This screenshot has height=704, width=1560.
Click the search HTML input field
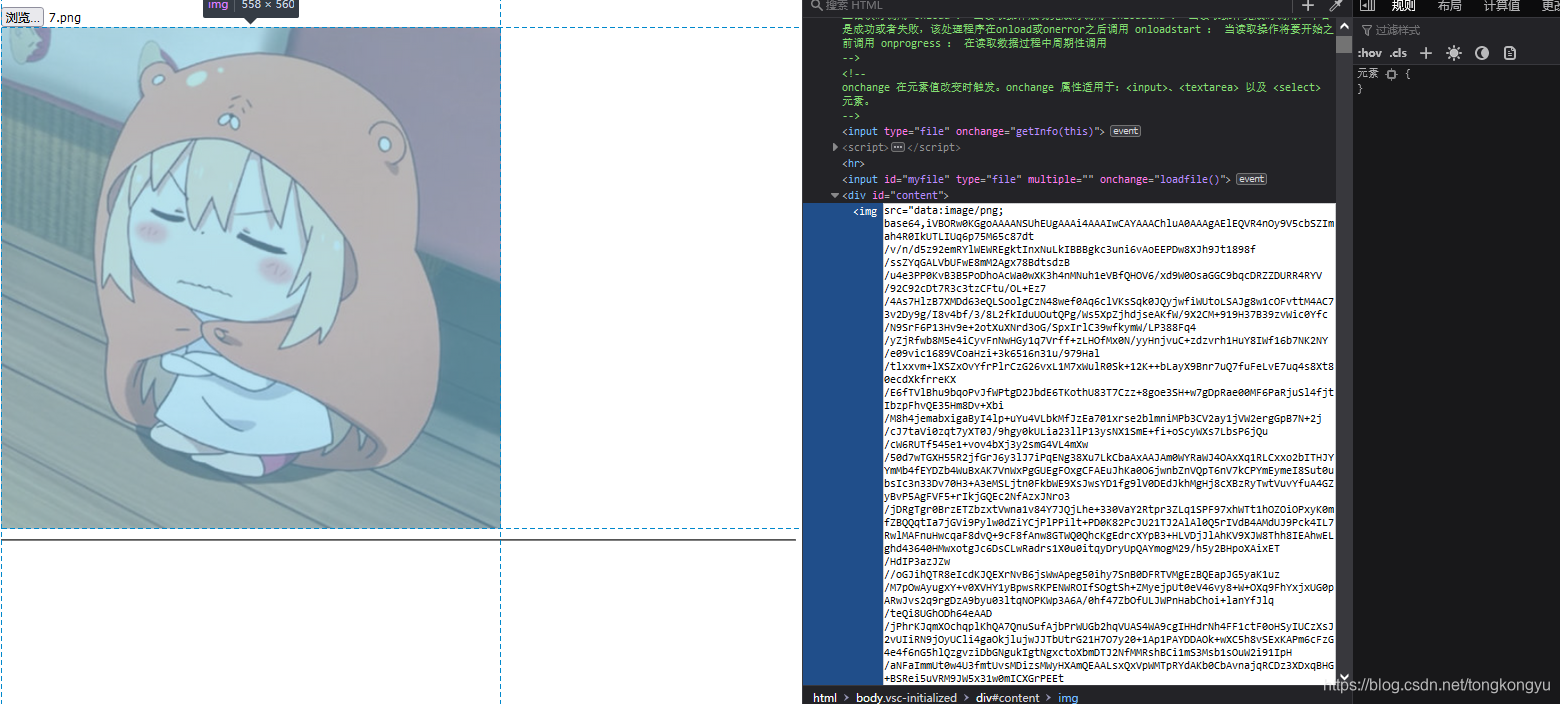click(1050, 6)
